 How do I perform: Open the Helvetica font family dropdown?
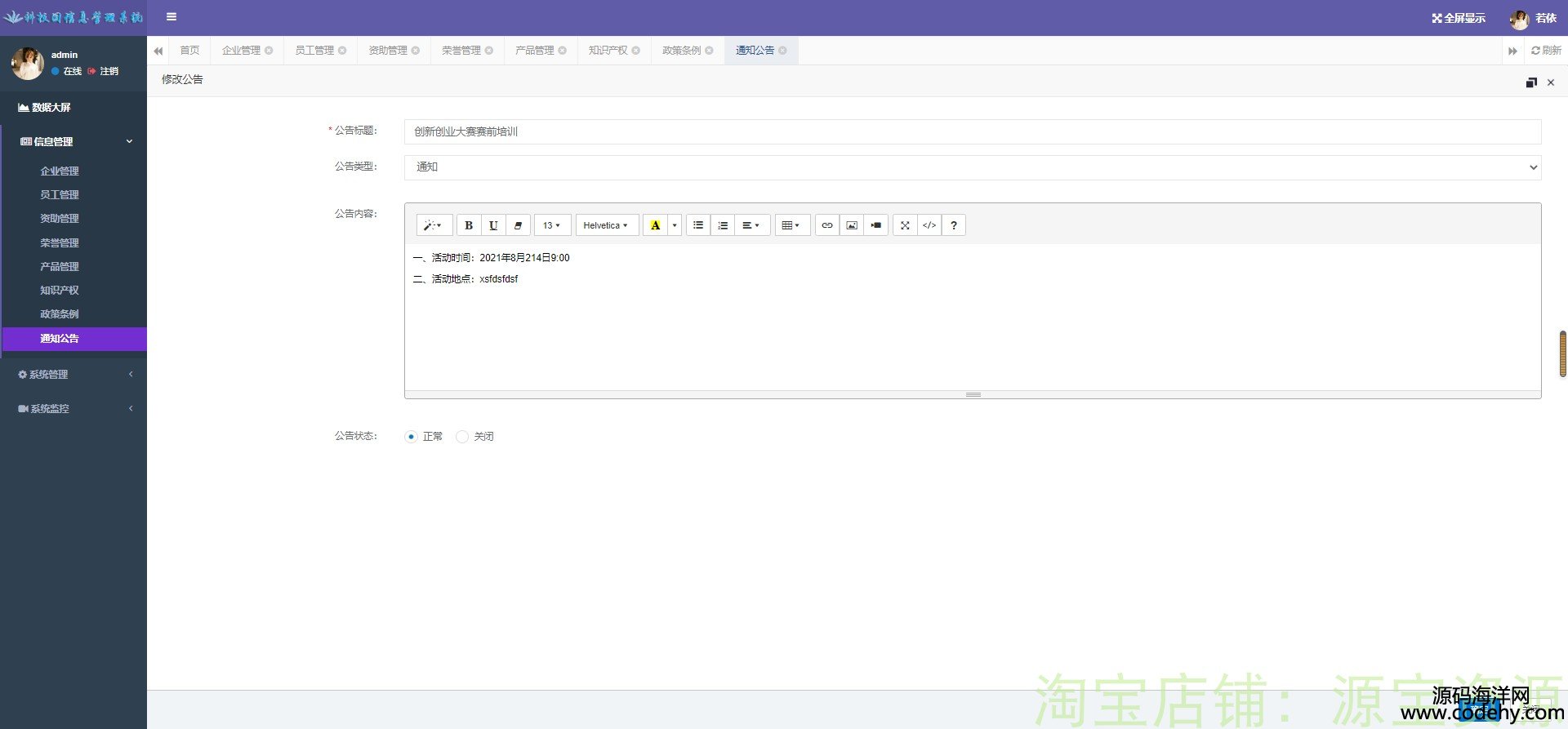(607, 225)
